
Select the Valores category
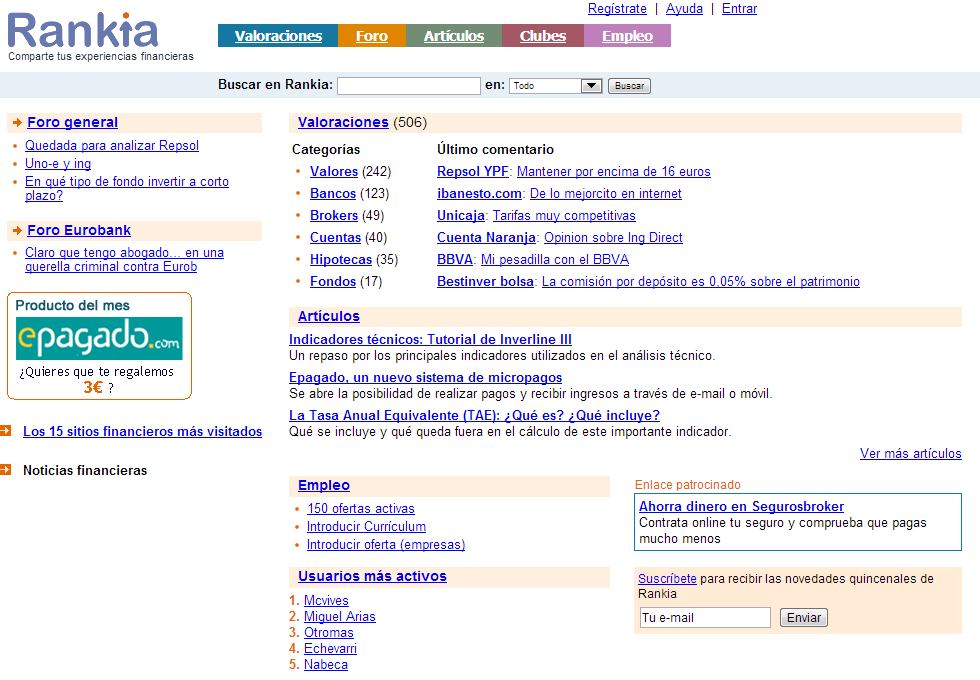[334, 172]
